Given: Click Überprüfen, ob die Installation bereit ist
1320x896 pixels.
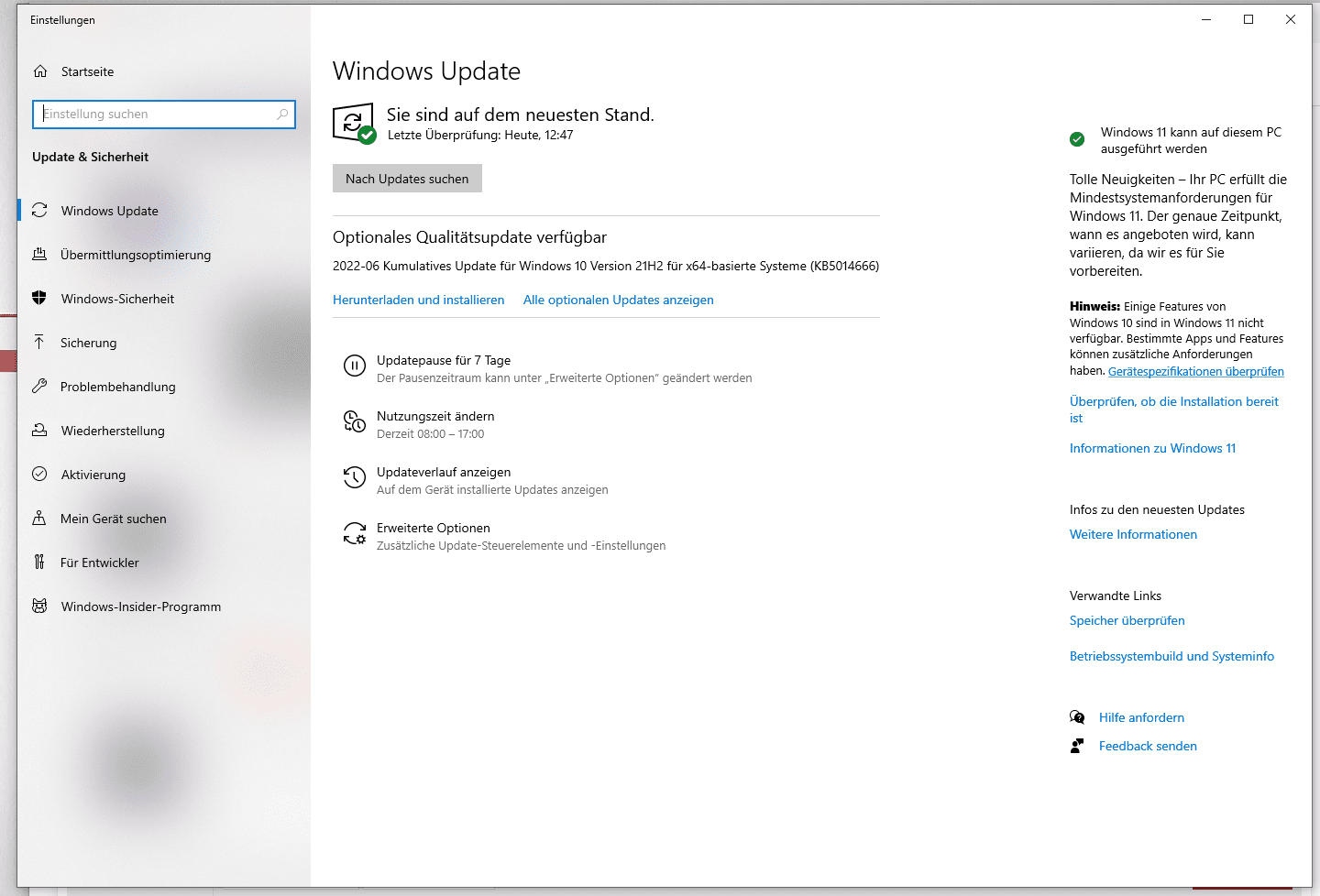Looking at the screenshot, I should coord(1174,410).
